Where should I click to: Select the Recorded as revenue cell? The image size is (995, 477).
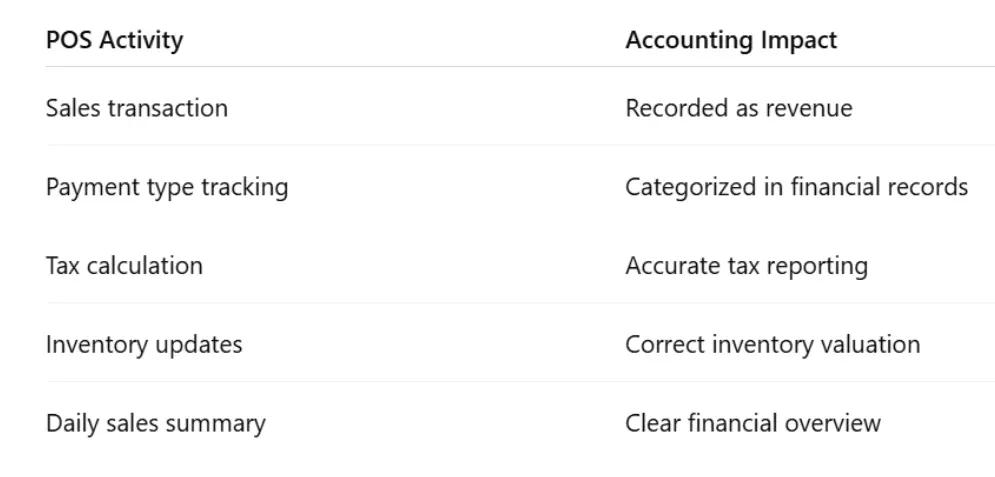[738, 108]
